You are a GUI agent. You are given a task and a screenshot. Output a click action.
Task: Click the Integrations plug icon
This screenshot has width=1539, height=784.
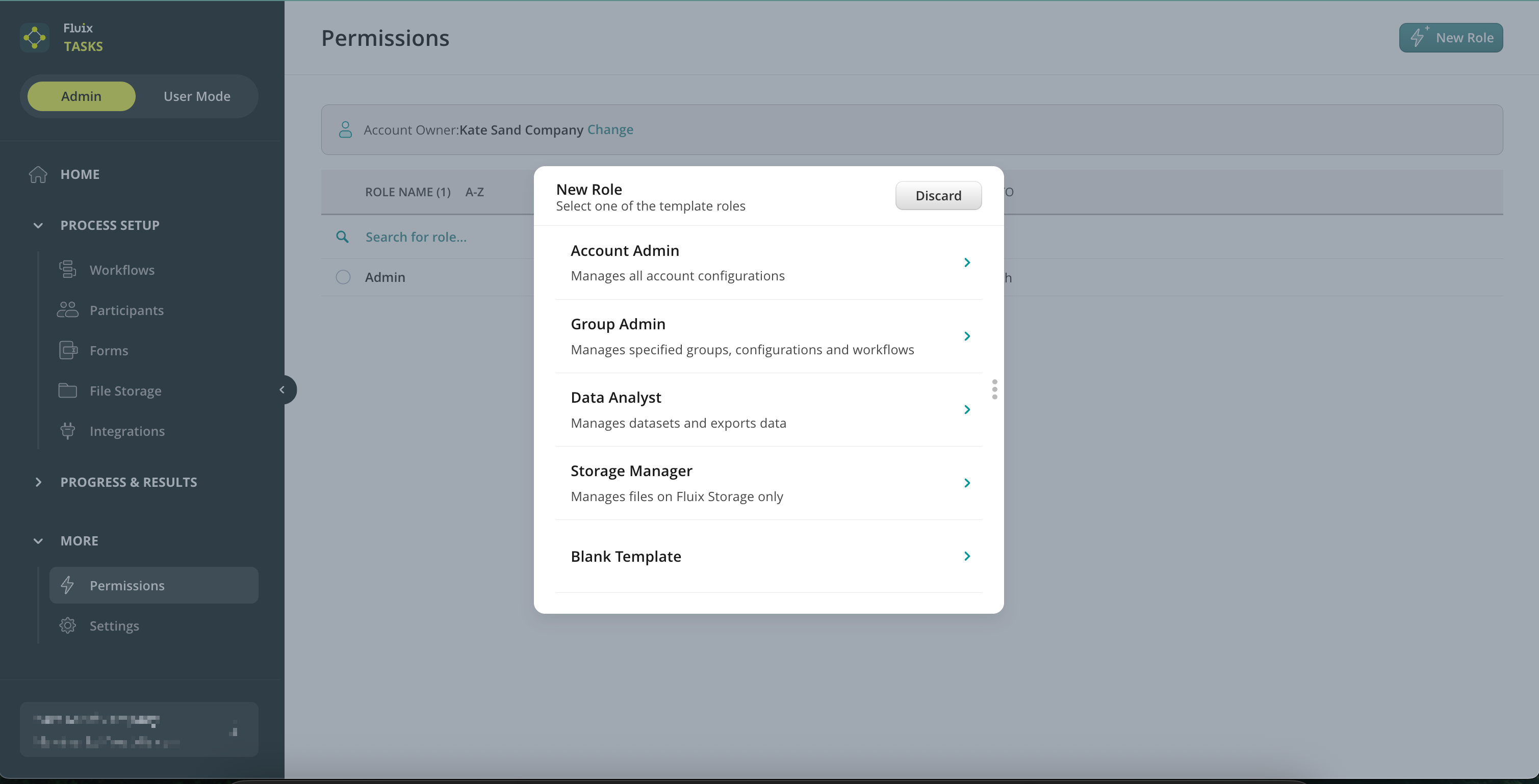67,431
